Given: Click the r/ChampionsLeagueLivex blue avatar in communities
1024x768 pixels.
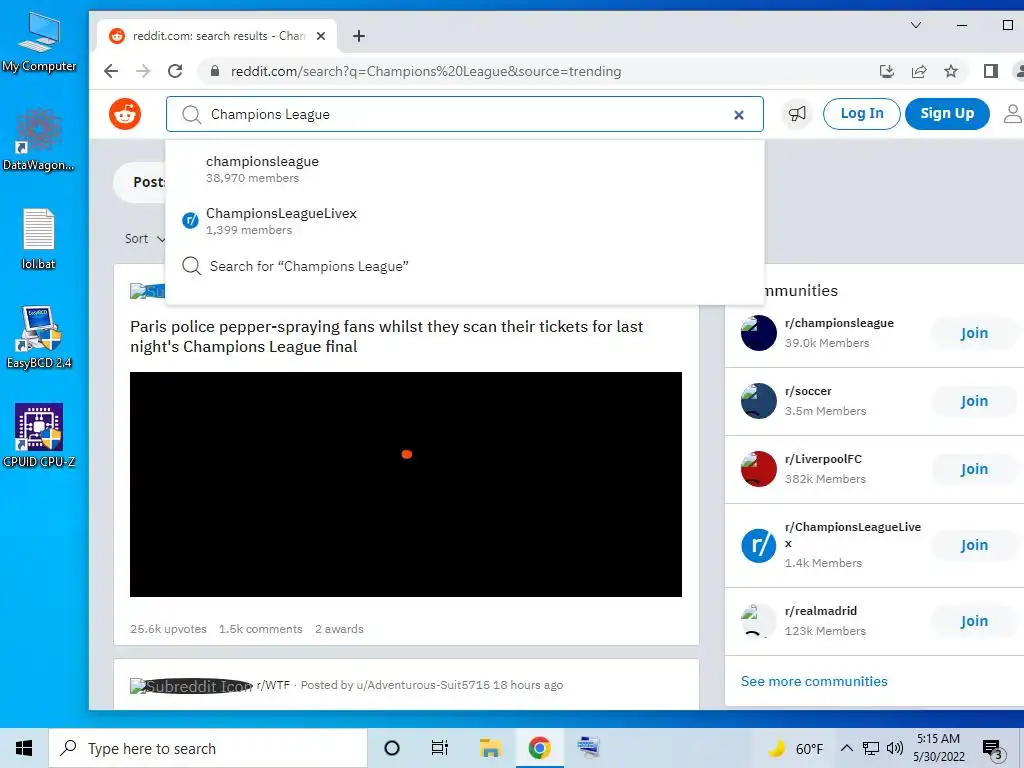Looking at the screenshot, I should 758,545.
